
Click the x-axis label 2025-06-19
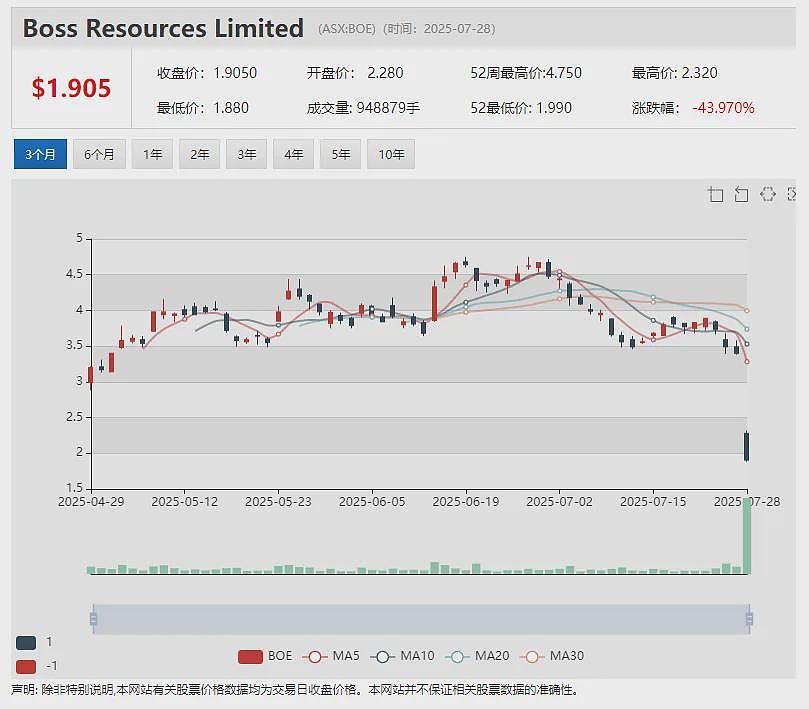coord(466,502)
